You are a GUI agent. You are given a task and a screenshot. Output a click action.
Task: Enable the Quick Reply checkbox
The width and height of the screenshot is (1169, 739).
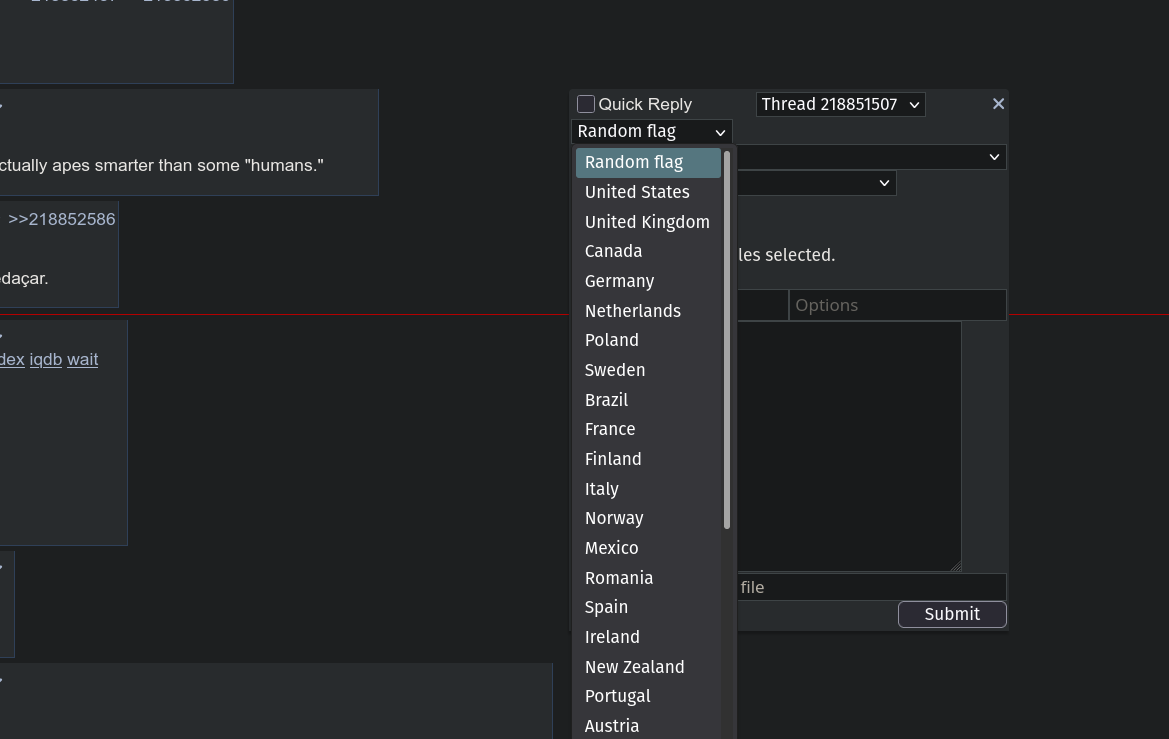coord(586,104)
